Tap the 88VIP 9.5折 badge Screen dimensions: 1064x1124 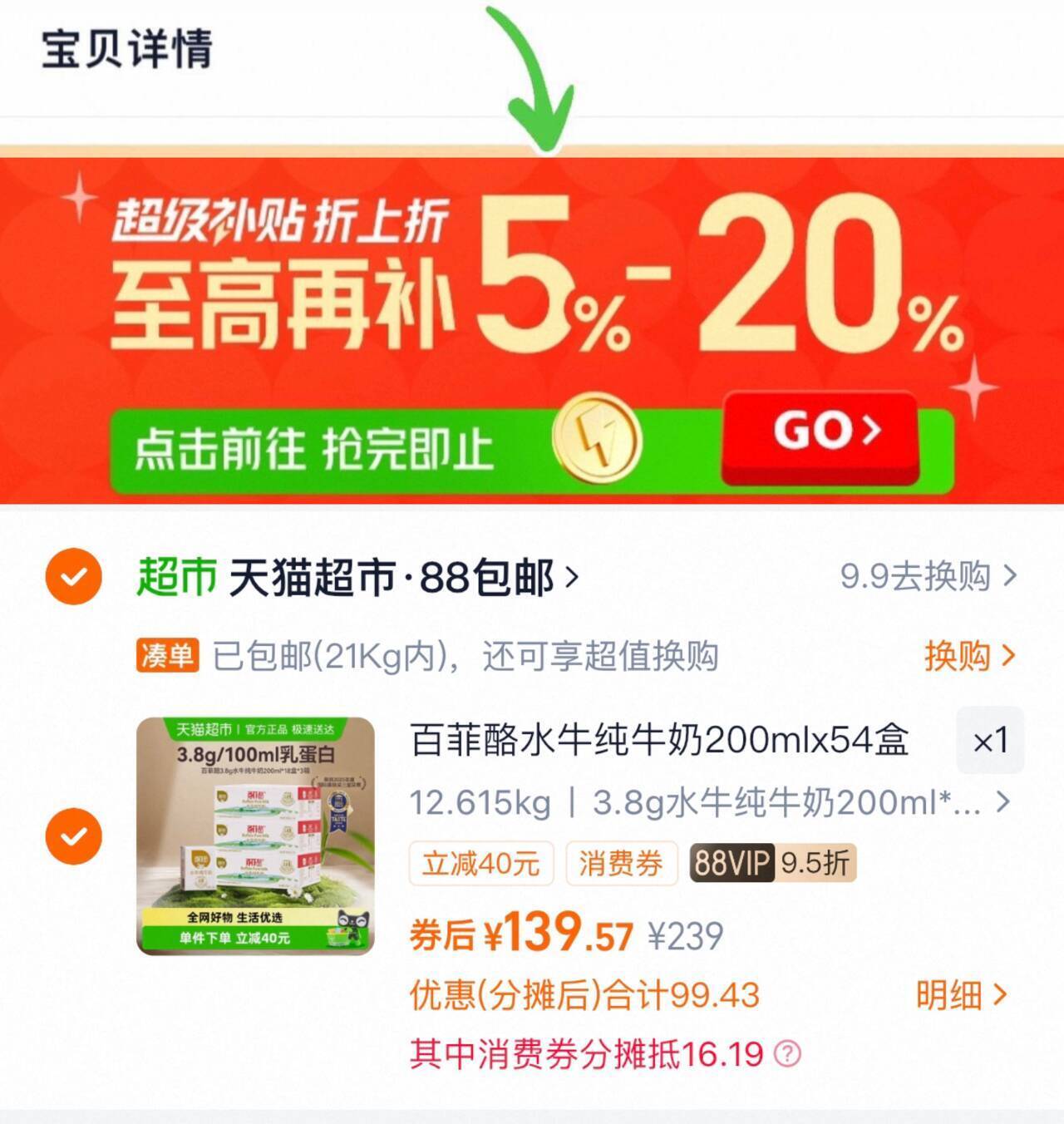772,863
